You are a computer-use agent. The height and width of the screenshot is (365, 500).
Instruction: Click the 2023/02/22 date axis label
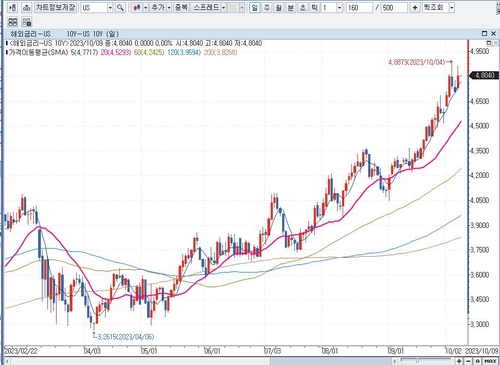click(21, 351)
